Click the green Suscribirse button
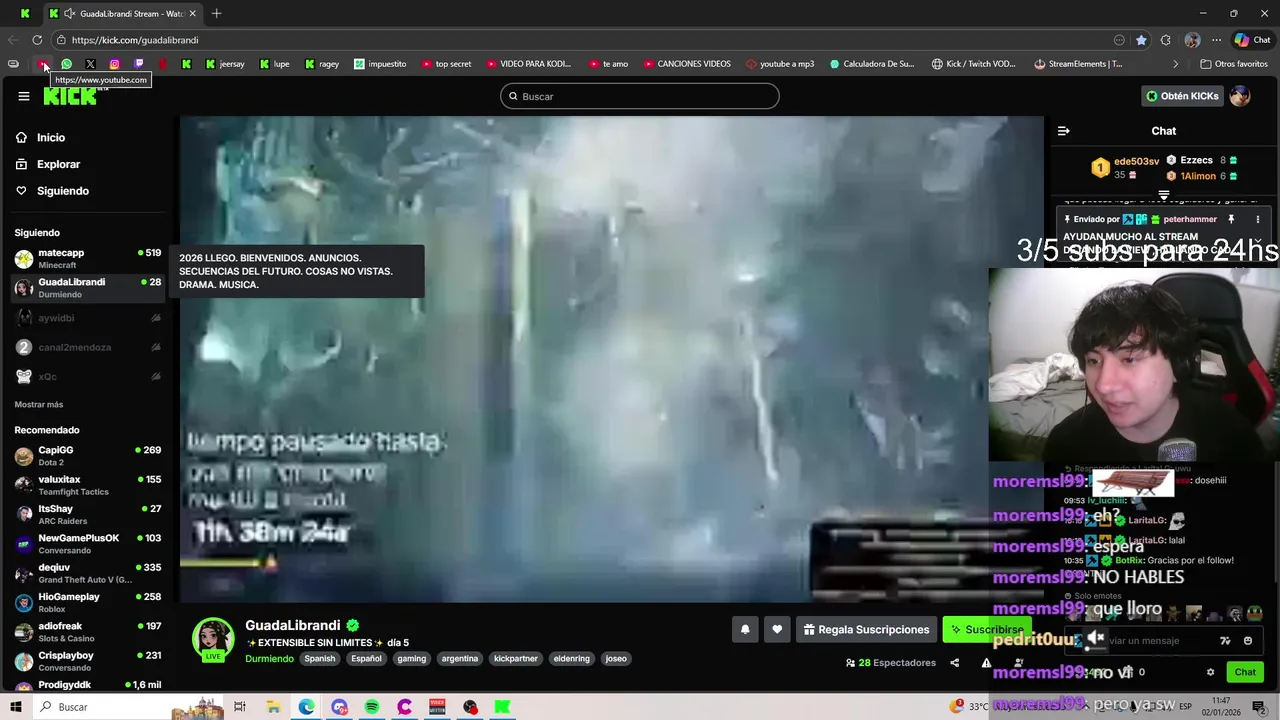1280x720 pixels. tap(986, 630)
